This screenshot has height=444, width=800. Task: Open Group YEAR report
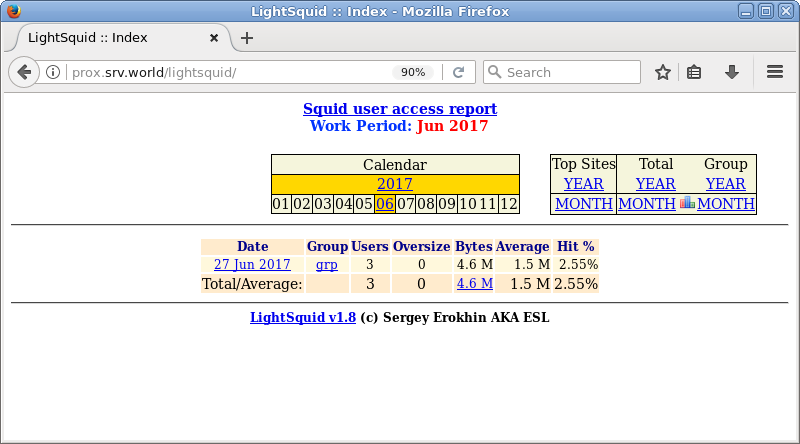pos(726,184)
